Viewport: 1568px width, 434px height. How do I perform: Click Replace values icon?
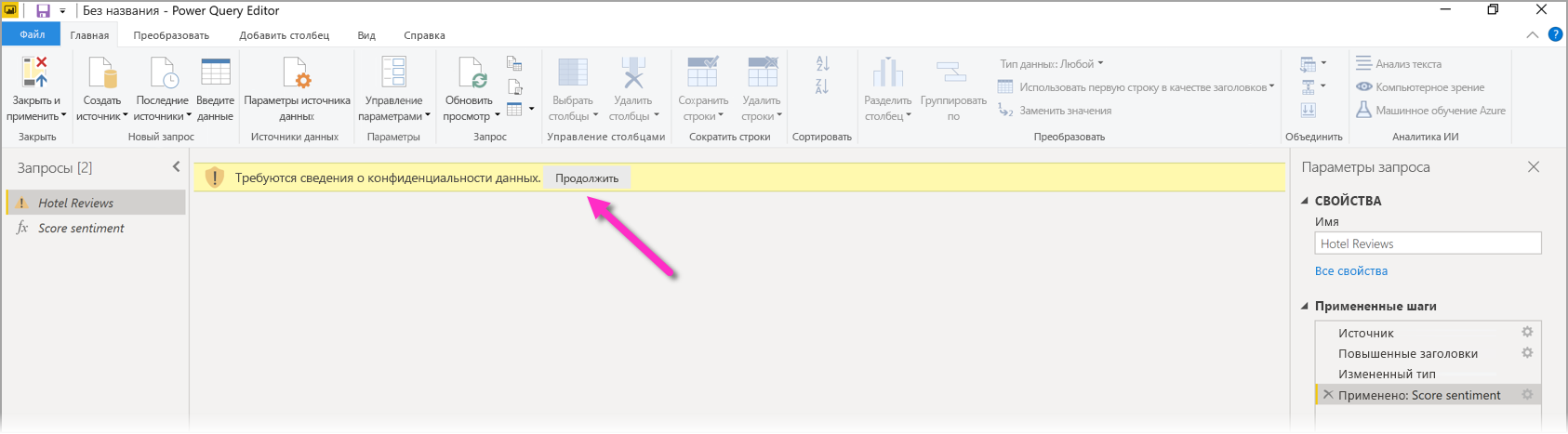click(x=1005, y=110)
